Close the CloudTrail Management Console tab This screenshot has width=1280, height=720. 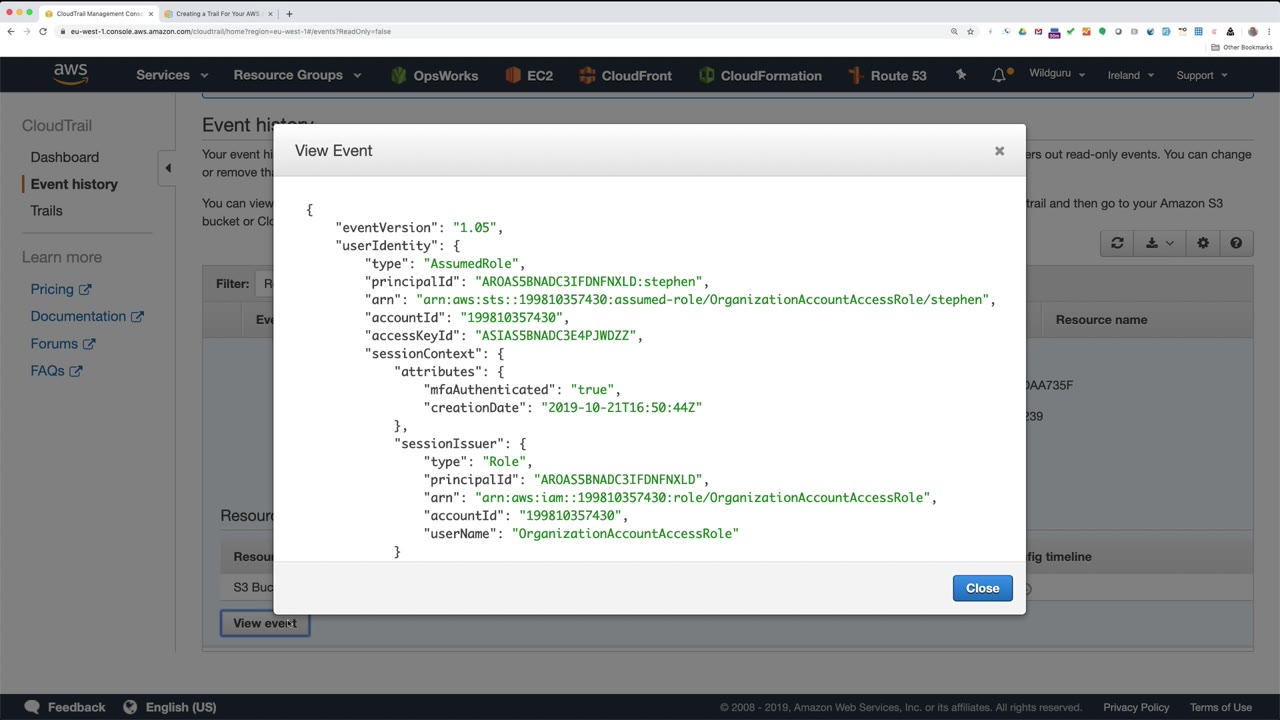pos(151,14)
